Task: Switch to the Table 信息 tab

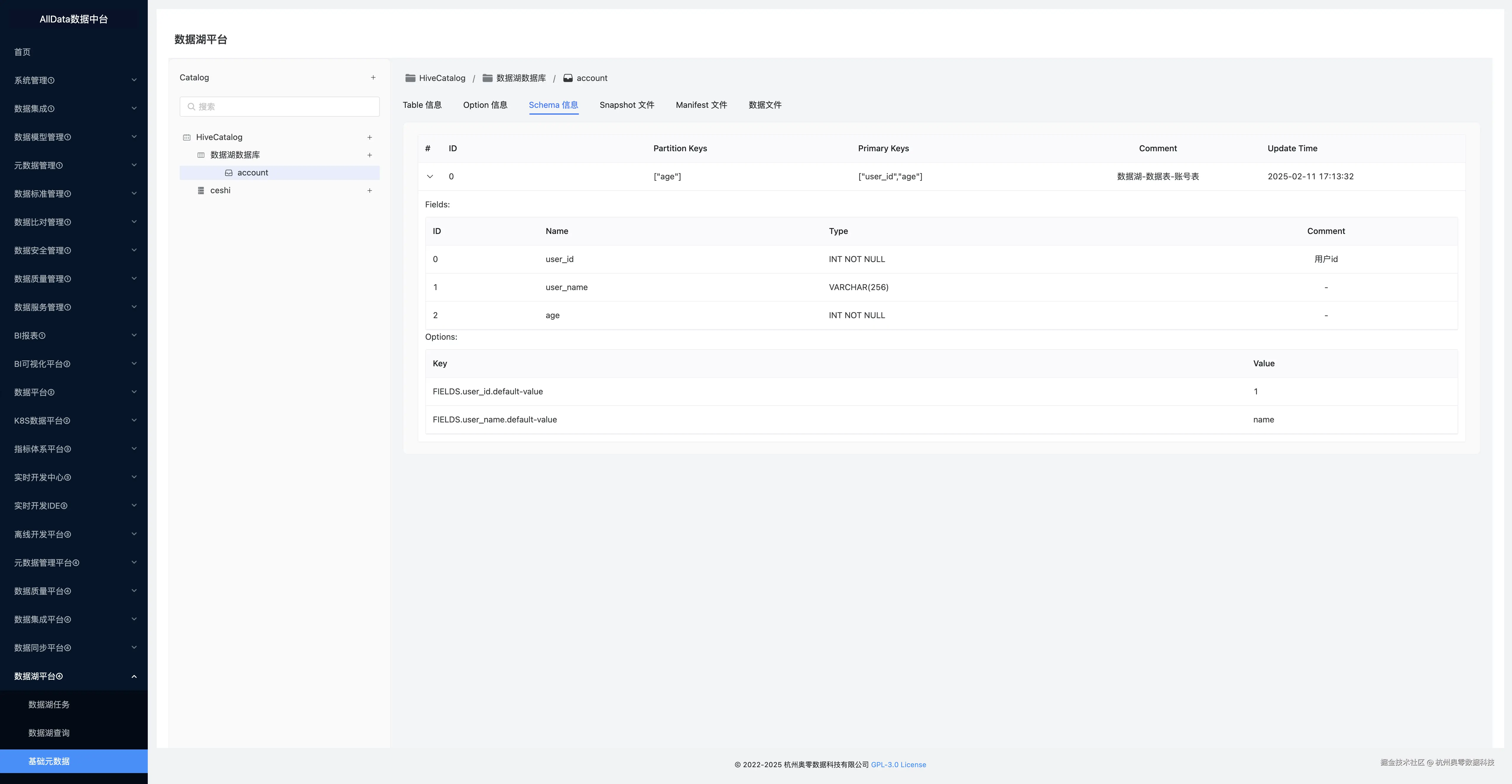Action: 422,105
